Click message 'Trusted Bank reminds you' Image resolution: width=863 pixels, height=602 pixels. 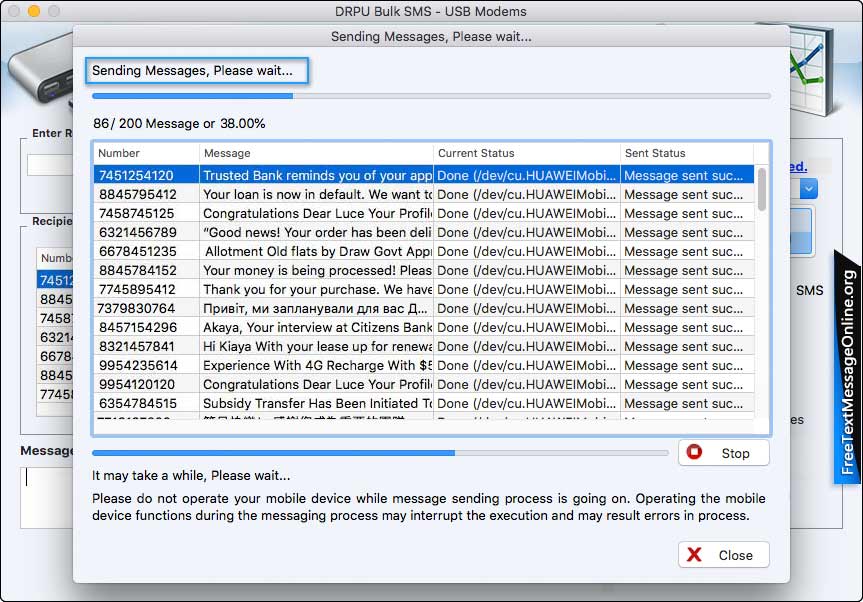(317, 175)
